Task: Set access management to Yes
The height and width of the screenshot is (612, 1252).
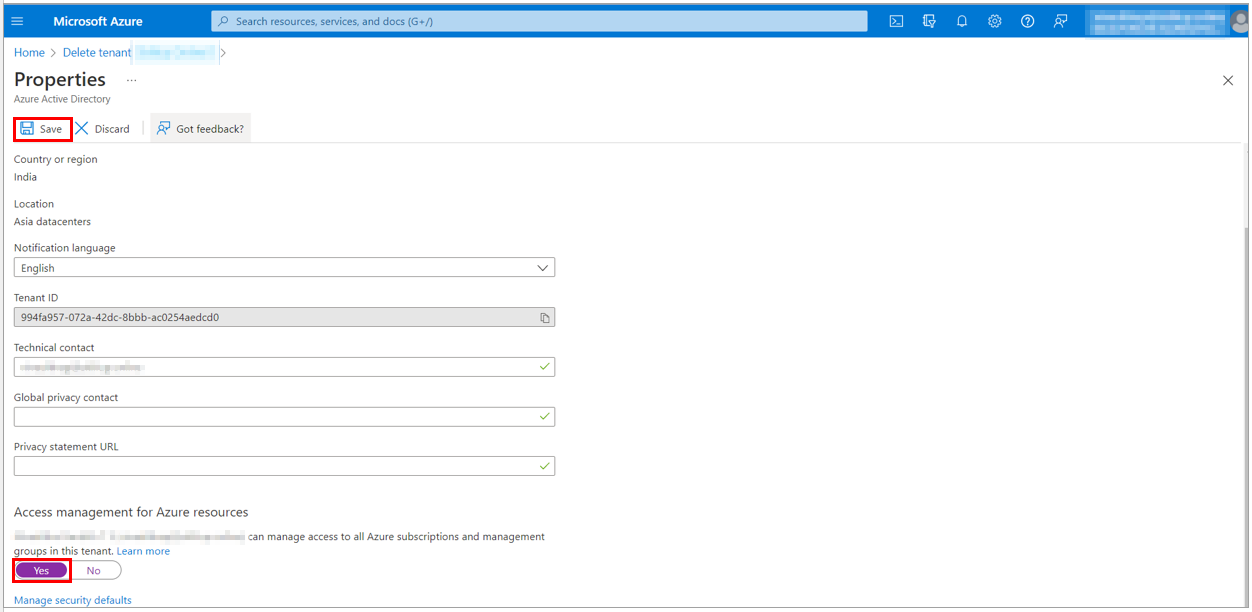Action: pyautogui.click(x=41, y=570)
